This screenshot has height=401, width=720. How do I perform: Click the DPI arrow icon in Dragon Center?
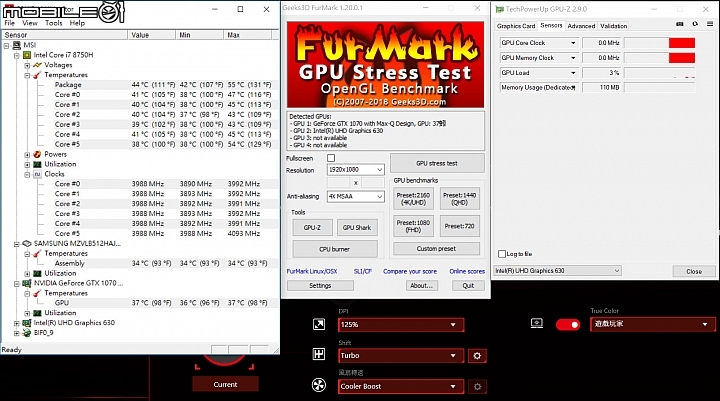(x=319, y=324)
